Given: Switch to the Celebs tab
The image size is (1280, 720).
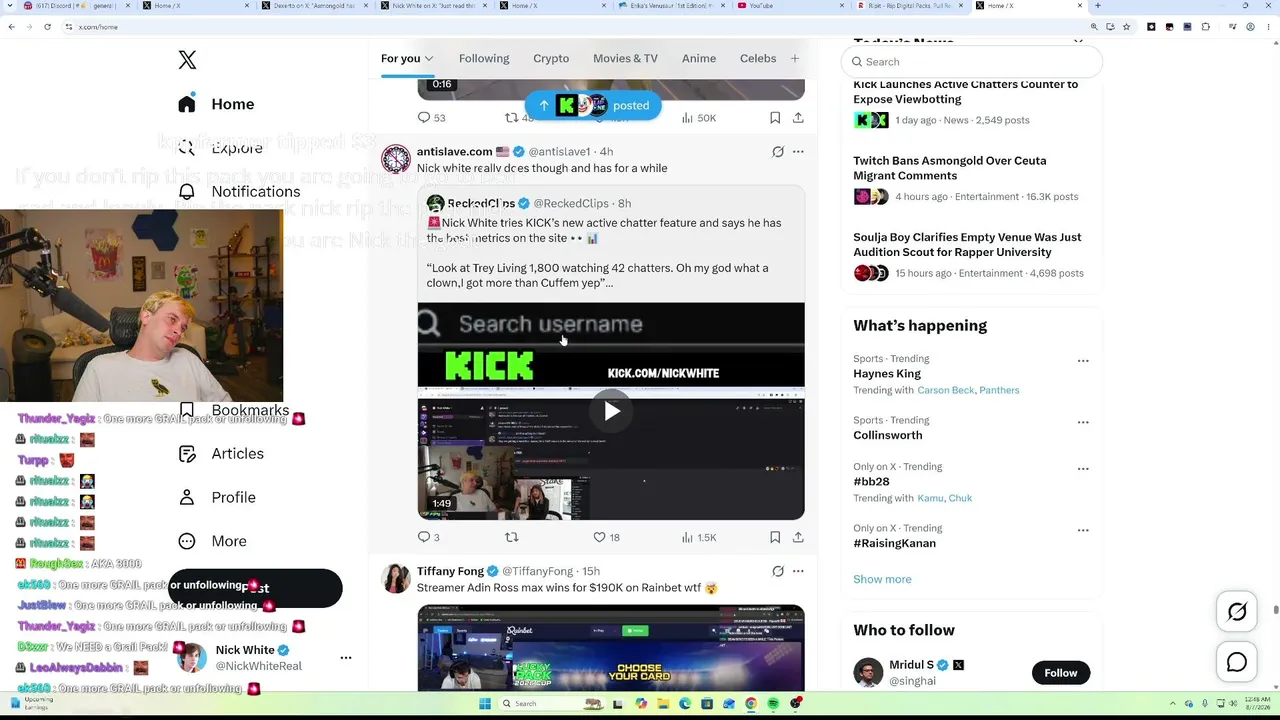Looking at the screenshot, I should click(758, 59).
